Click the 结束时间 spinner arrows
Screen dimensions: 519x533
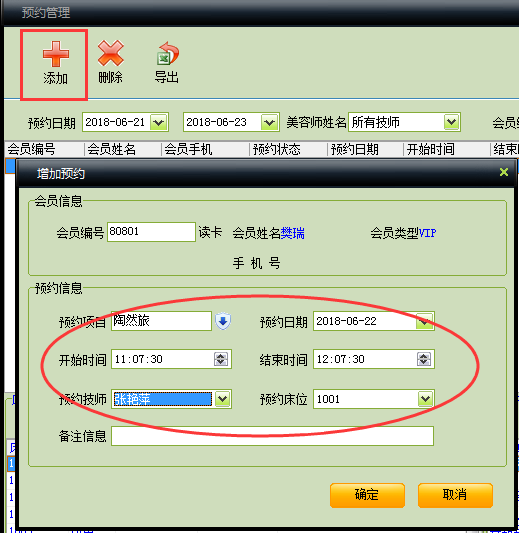pos(423,359)
